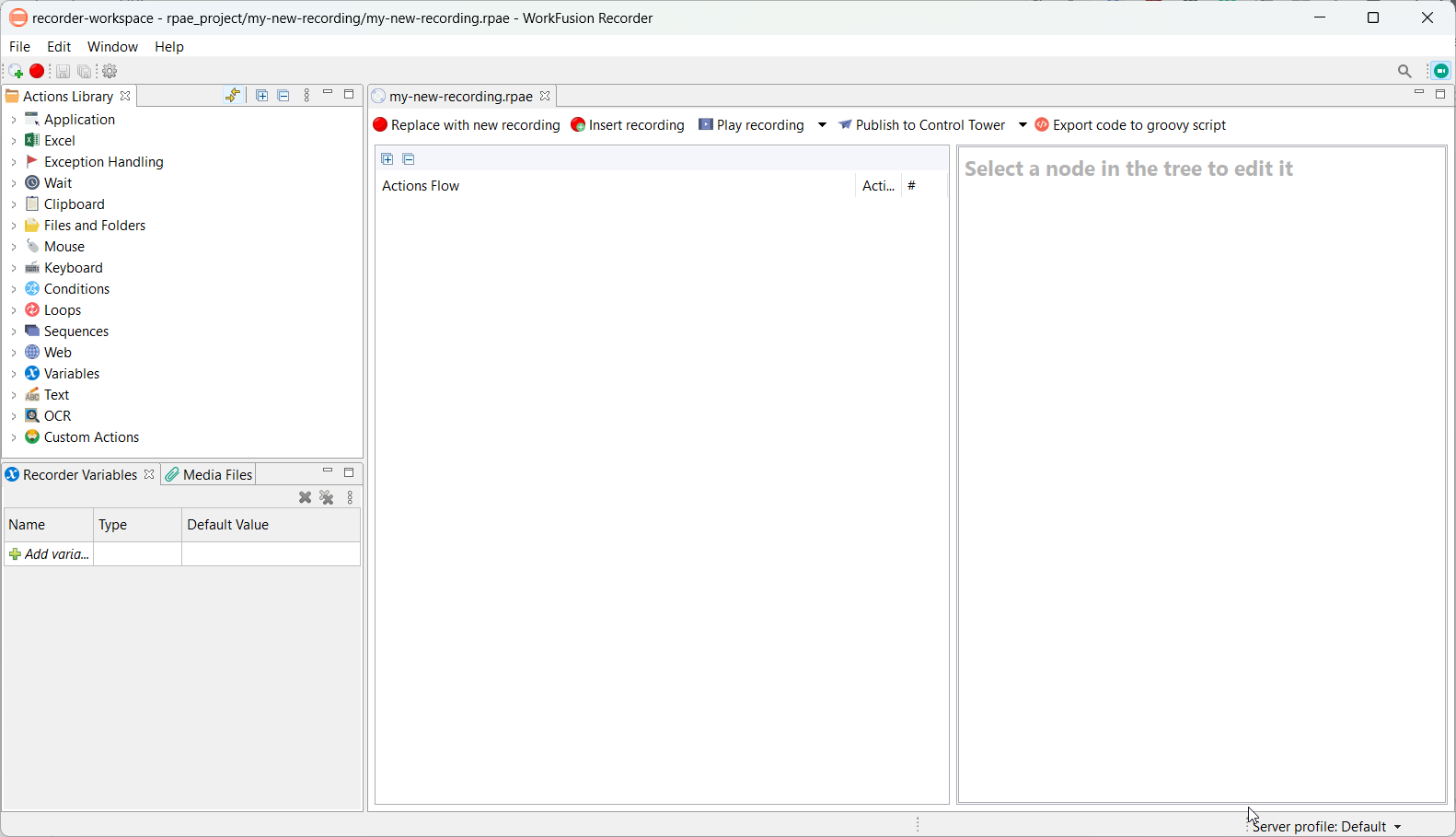Delete the selected recorder variable

click(306, 498)
